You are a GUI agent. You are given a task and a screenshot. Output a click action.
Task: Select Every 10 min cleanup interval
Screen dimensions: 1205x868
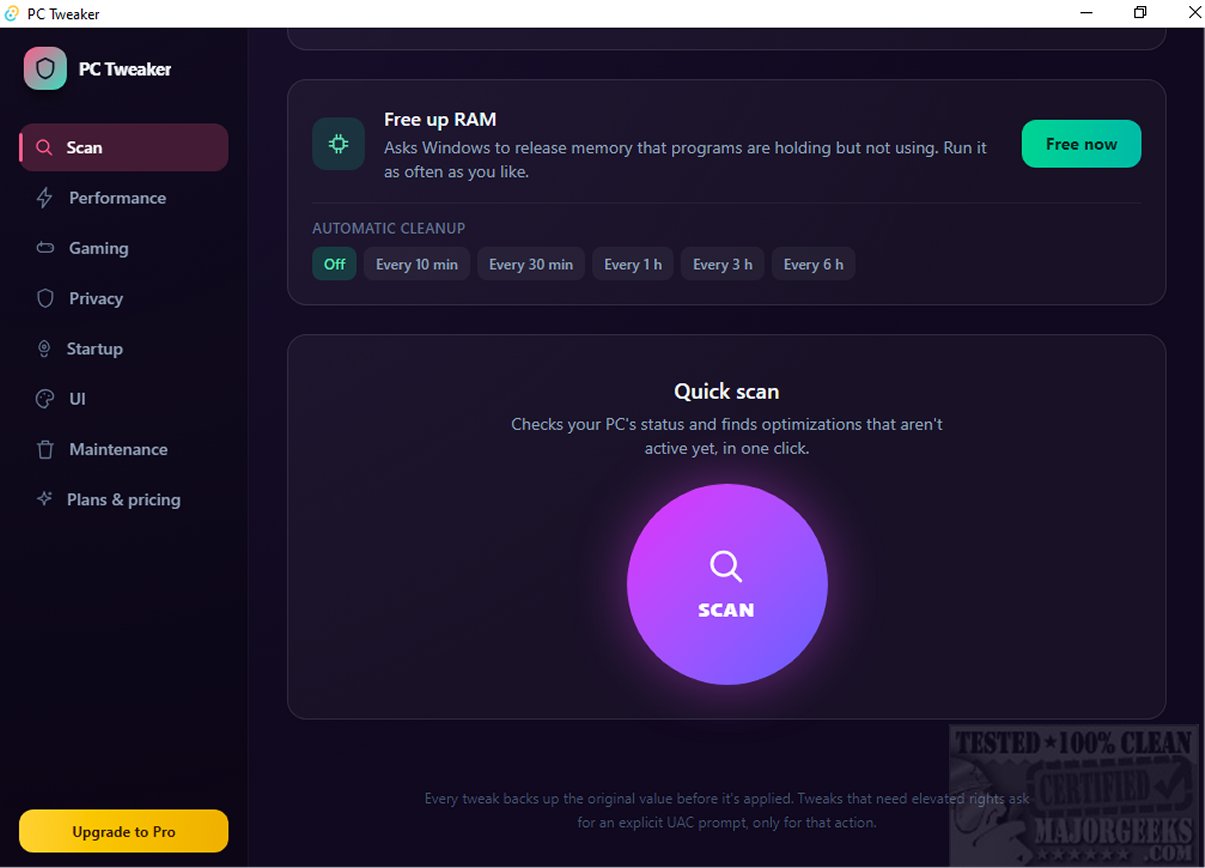417,264
